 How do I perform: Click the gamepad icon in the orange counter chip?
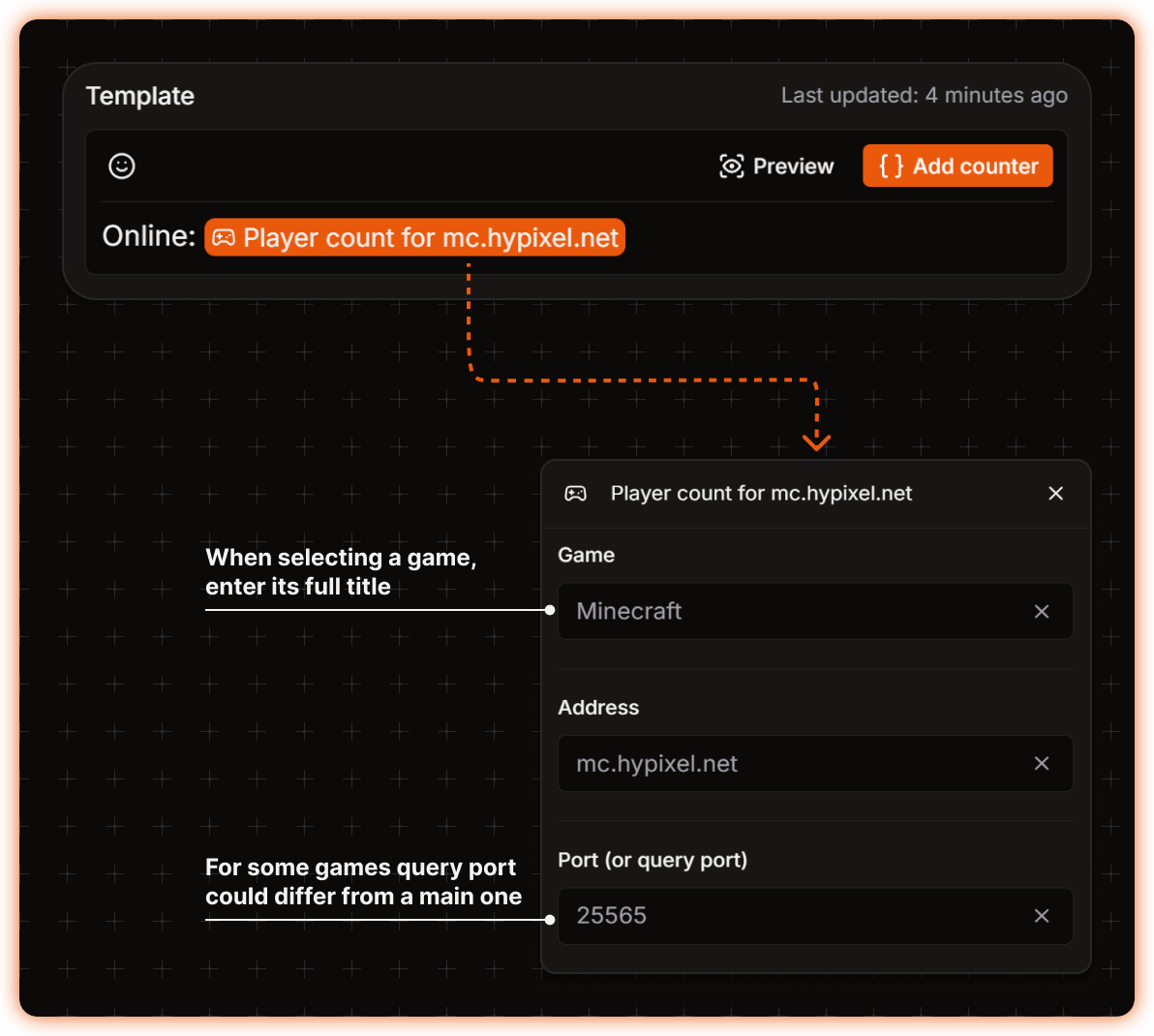224,238
